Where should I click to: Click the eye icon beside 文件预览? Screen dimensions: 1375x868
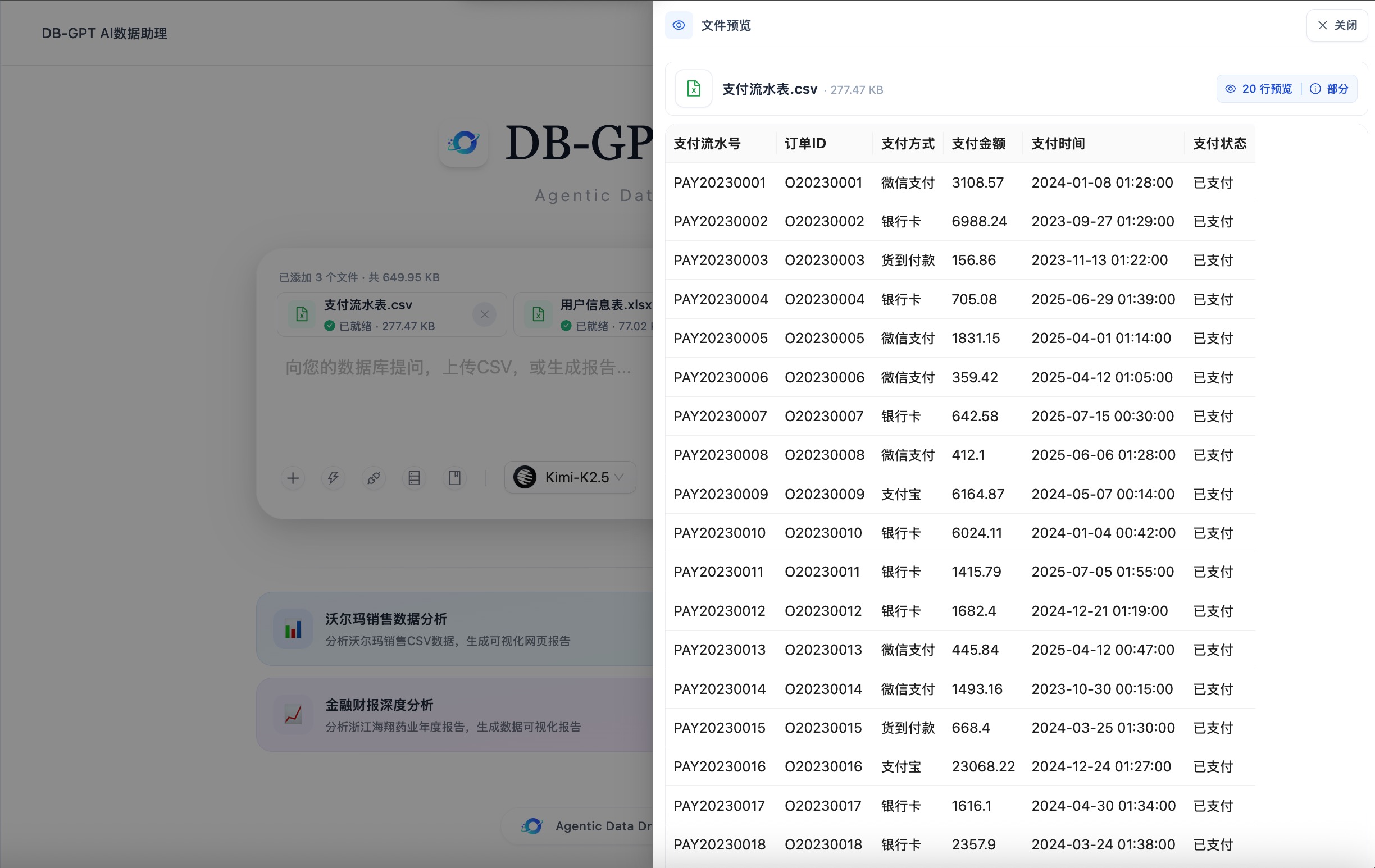(679, 25)
